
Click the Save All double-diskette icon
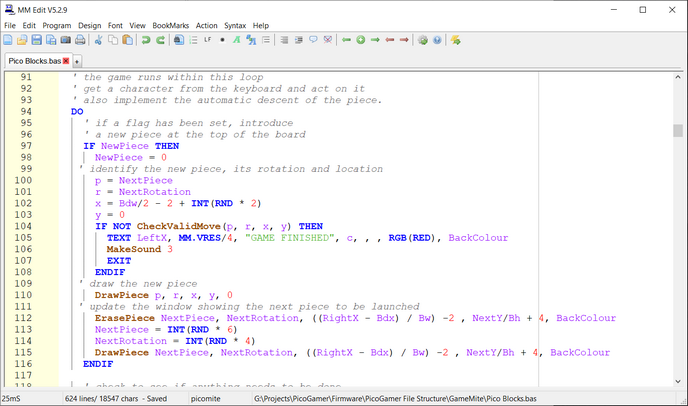tap(51, 40)
